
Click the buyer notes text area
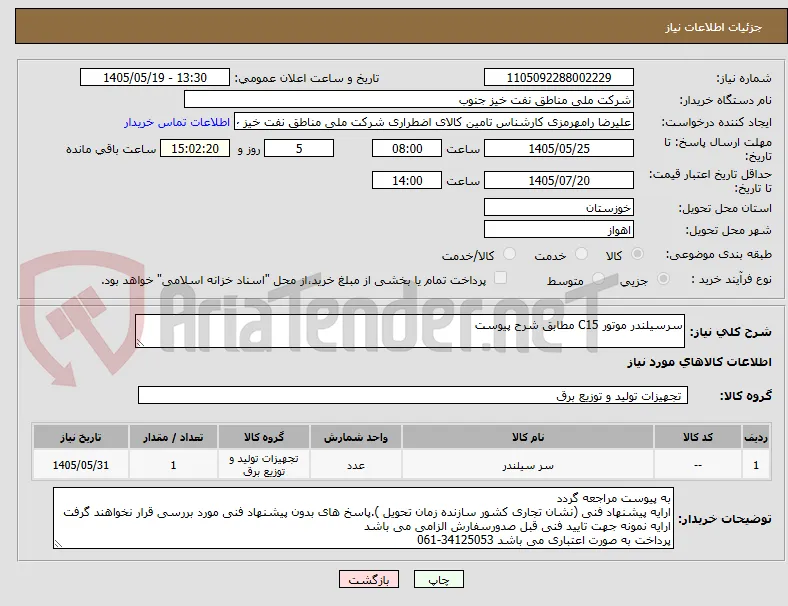(x=363, y=518)
